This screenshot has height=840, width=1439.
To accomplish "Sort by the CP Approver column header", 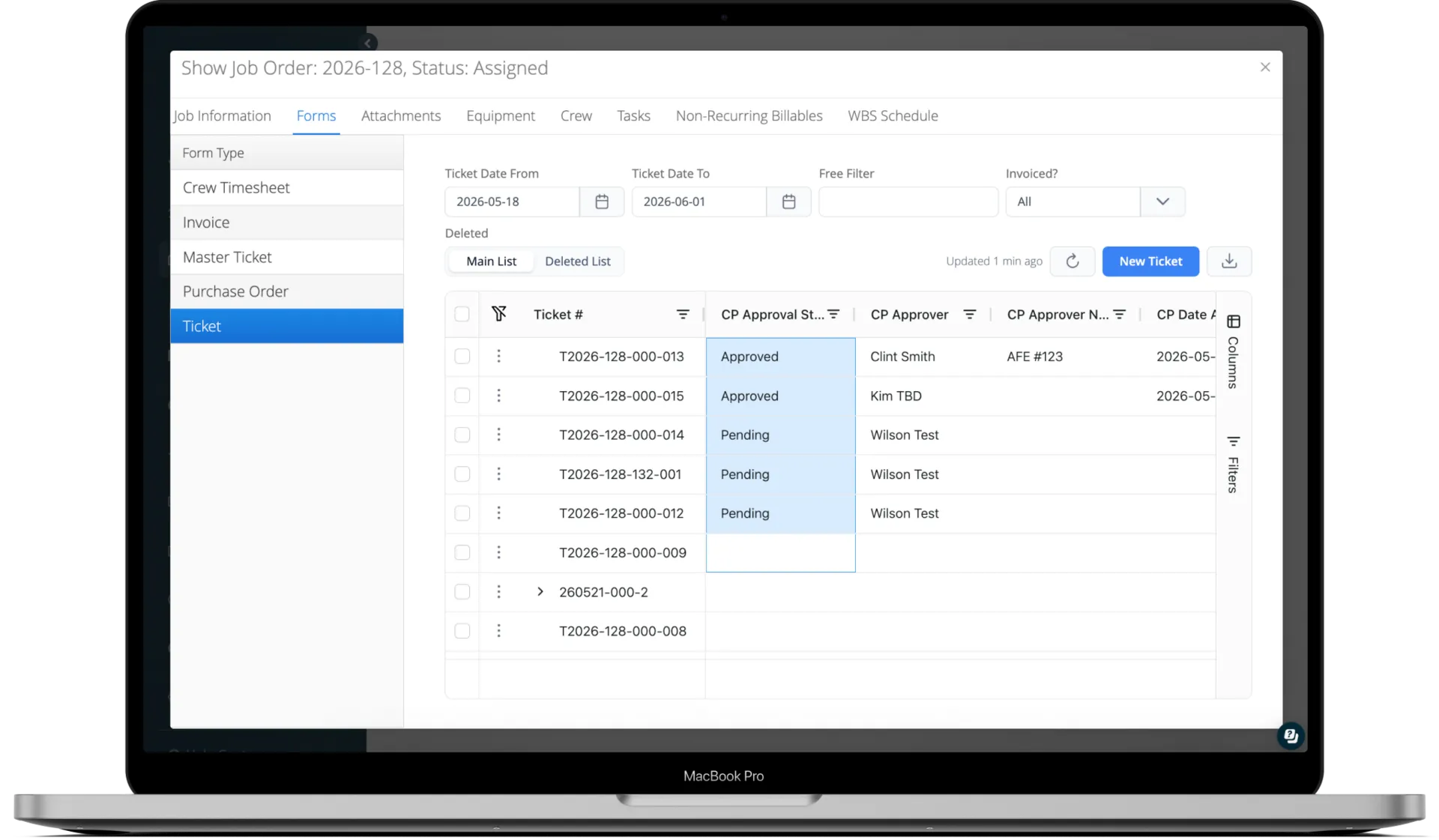I will click(909, 315).
